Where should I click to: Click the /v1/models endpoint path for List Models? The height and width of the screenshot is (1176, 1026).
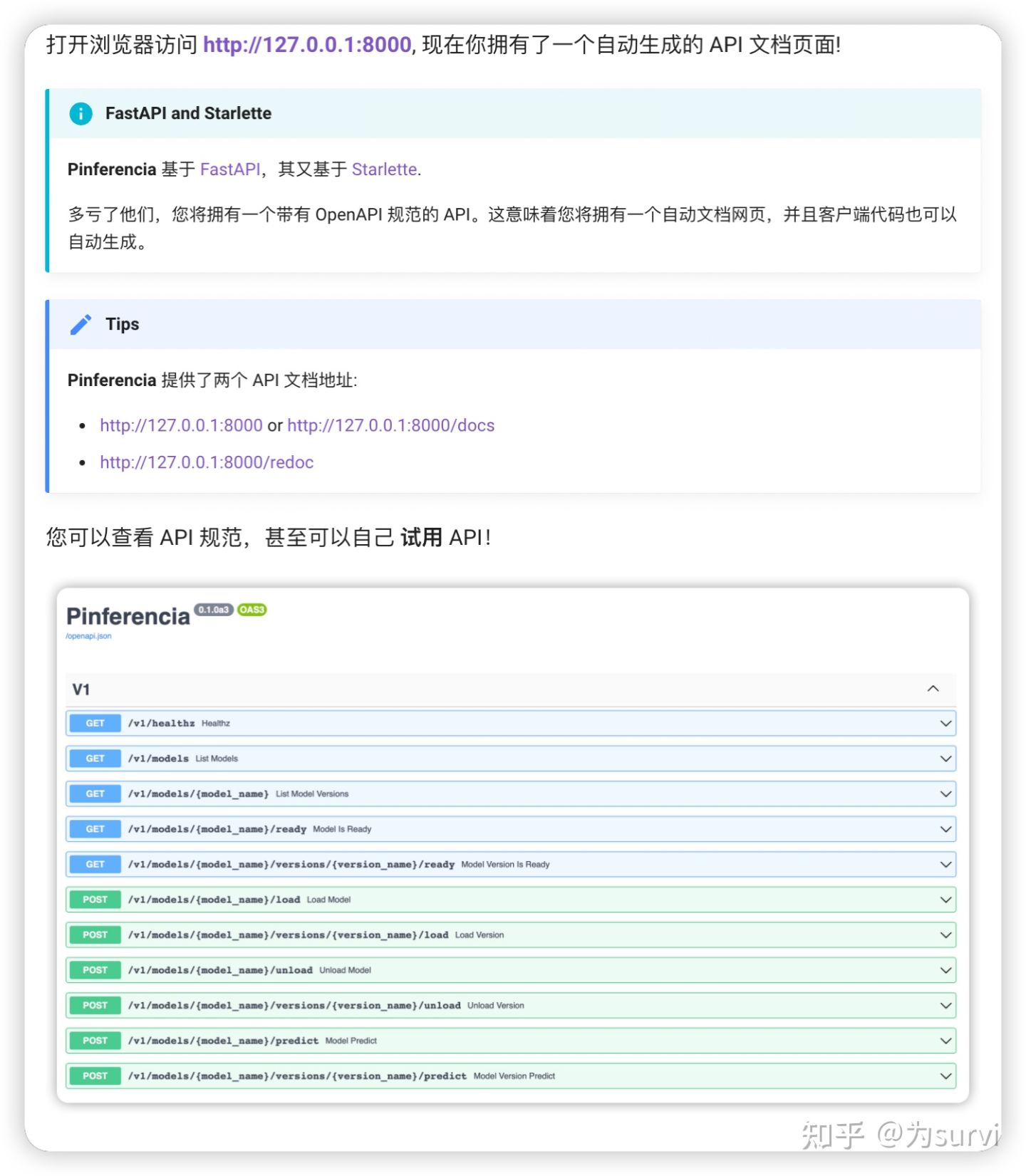click(x=159, y=759)
